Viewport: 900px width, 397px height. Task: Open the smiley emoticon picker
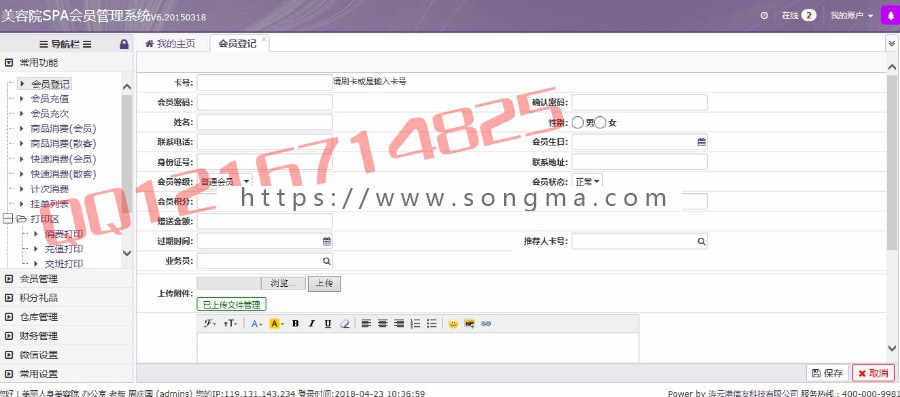453,324
